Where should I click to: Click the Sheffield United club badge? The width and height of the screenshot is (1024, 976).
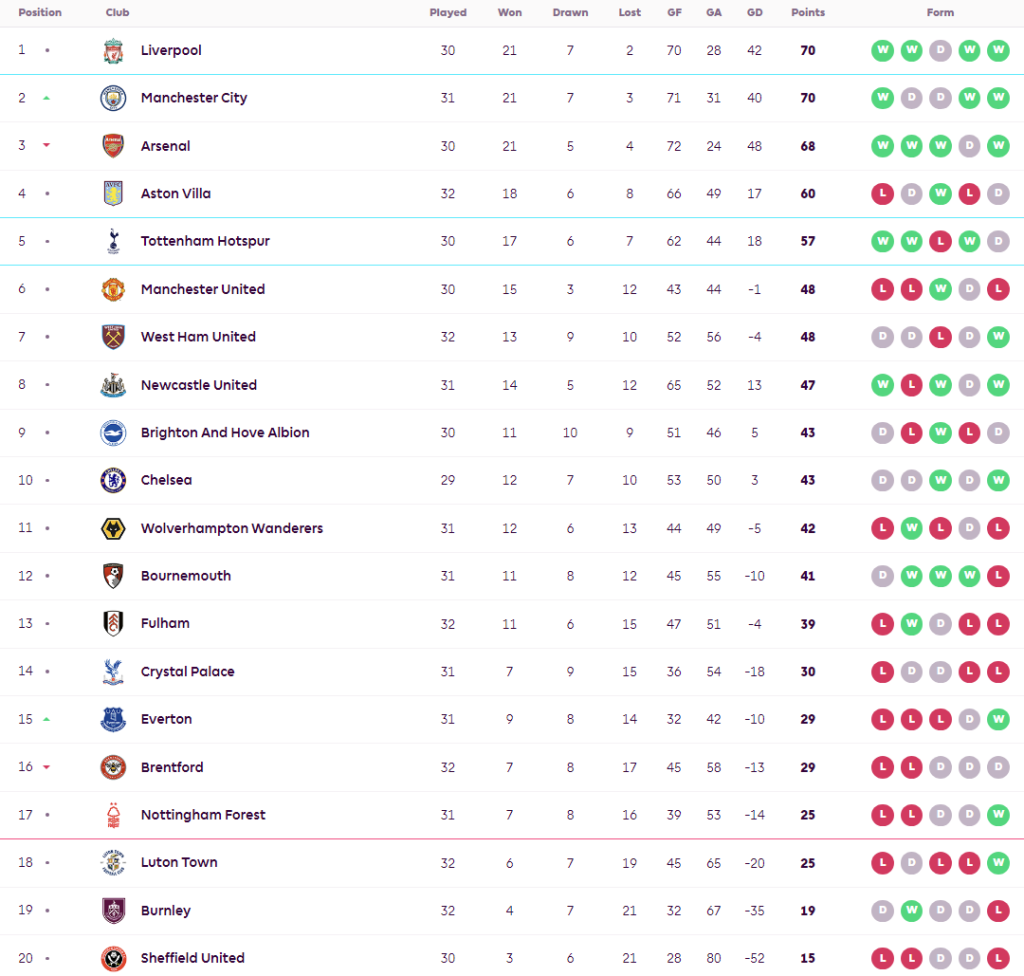[x=113, y=958]
